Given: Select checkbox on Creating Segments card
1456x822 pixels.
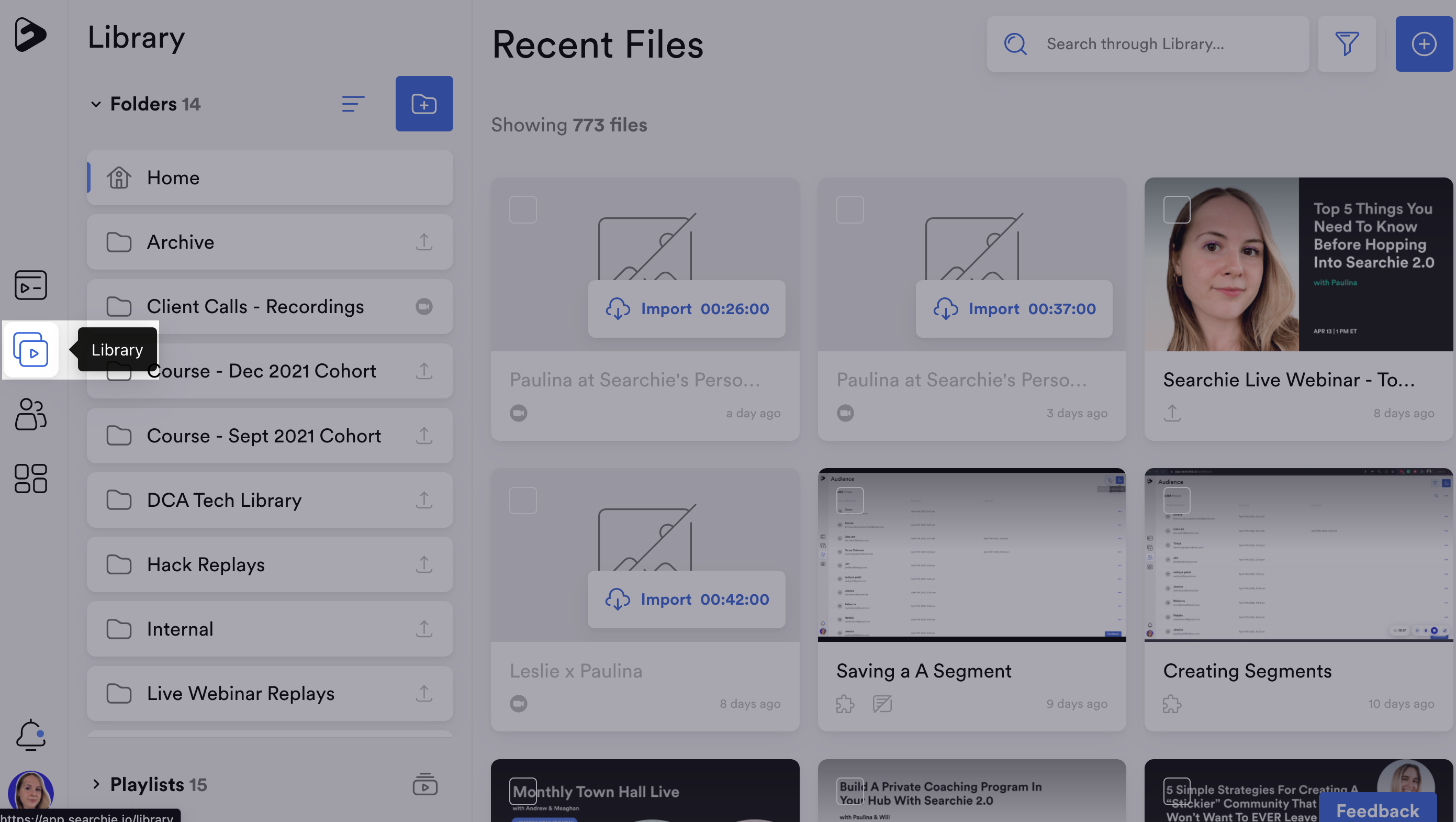Looking at the screenshot, I should click(1177, 501).
